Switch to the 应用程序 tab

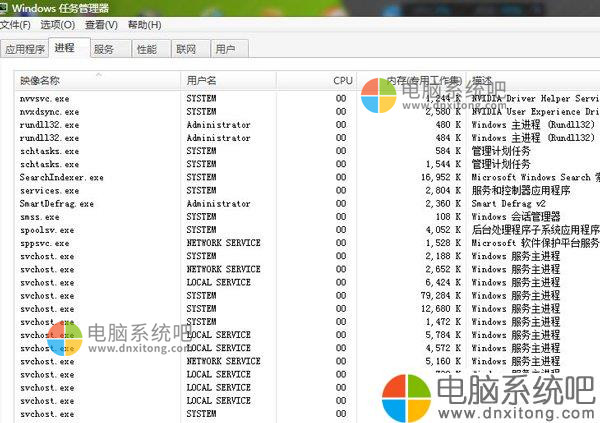(x=25, y=49)
